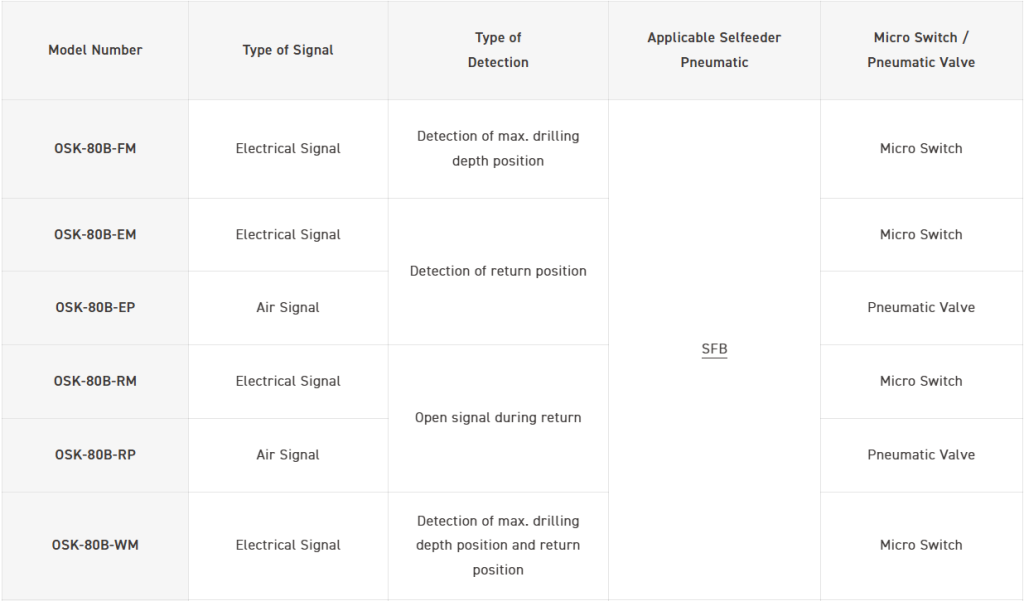Image resolution: width=1024 pixels, height=601 pixels.
Task: Open the SFB selfeeder link
Action: click(714, 349)
